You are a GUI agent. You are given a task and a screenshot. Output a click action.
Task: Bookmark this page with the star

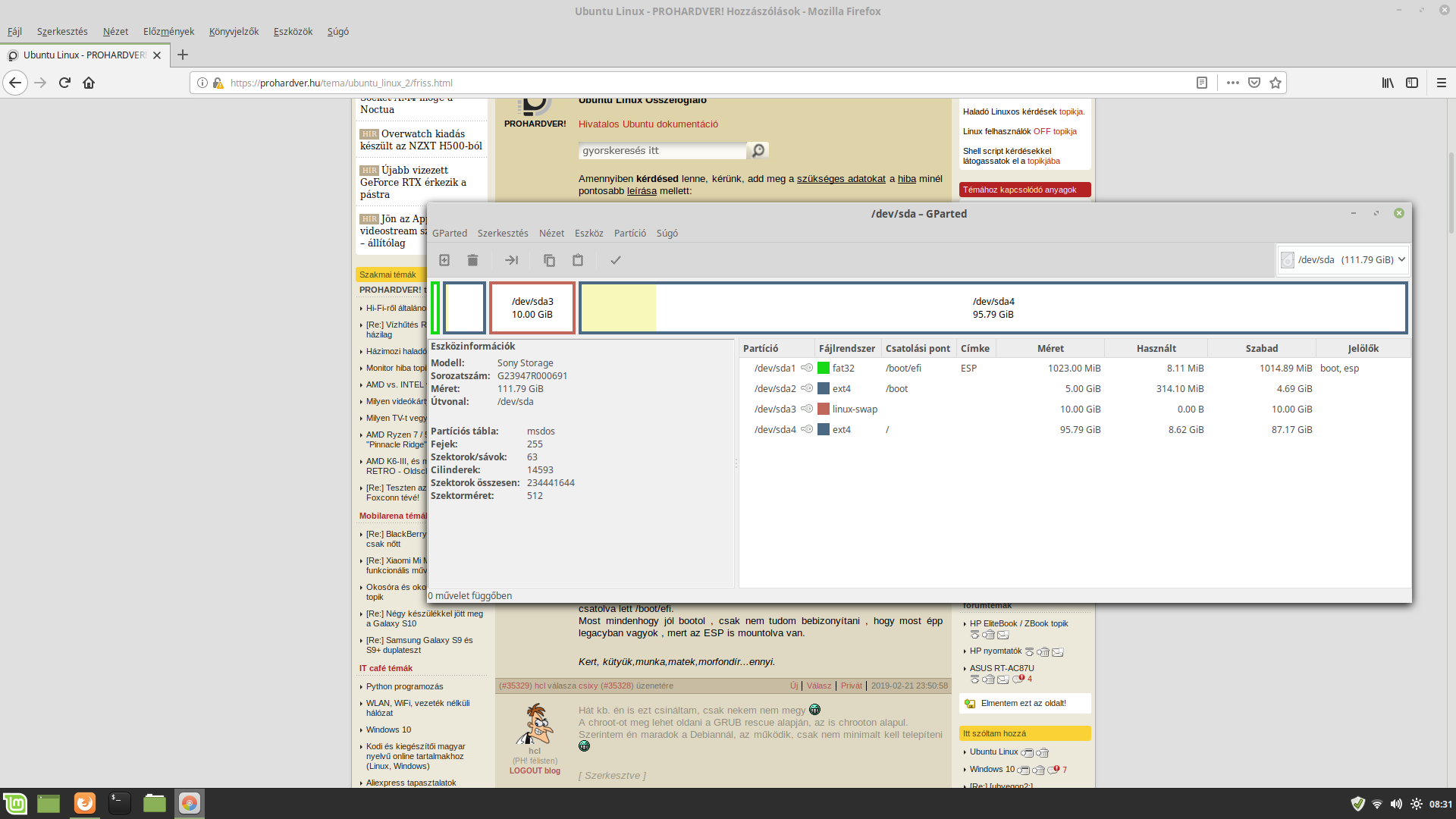point(1276,83)
